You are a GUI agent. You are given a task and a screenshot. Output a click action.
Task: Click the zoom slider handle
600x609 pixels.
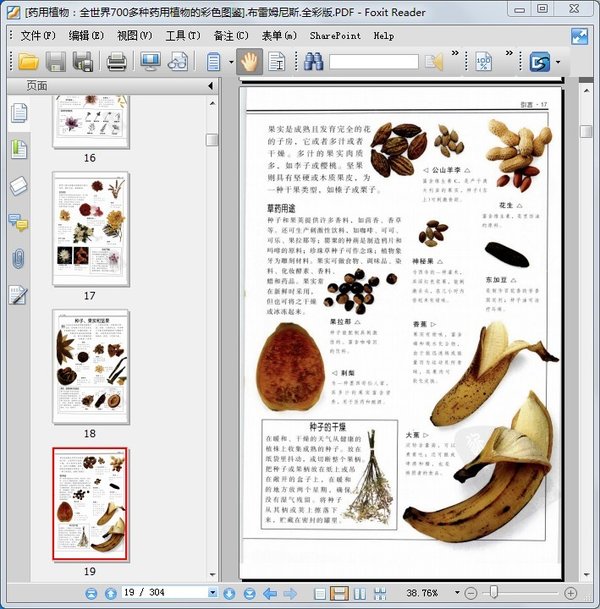494,592
